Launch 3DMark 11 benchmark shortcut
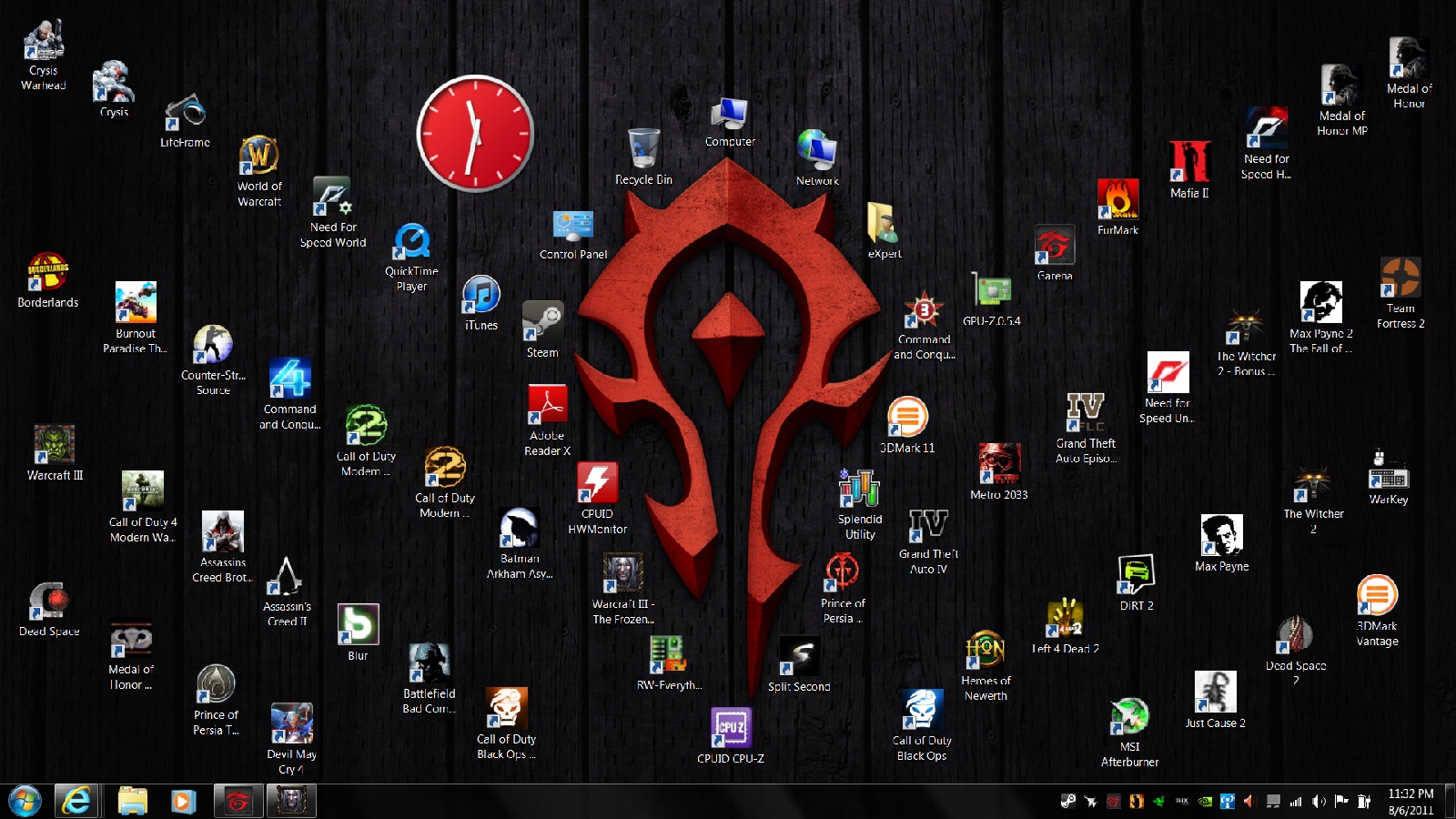Viewport: 1456px width, 819px height. 907,425
